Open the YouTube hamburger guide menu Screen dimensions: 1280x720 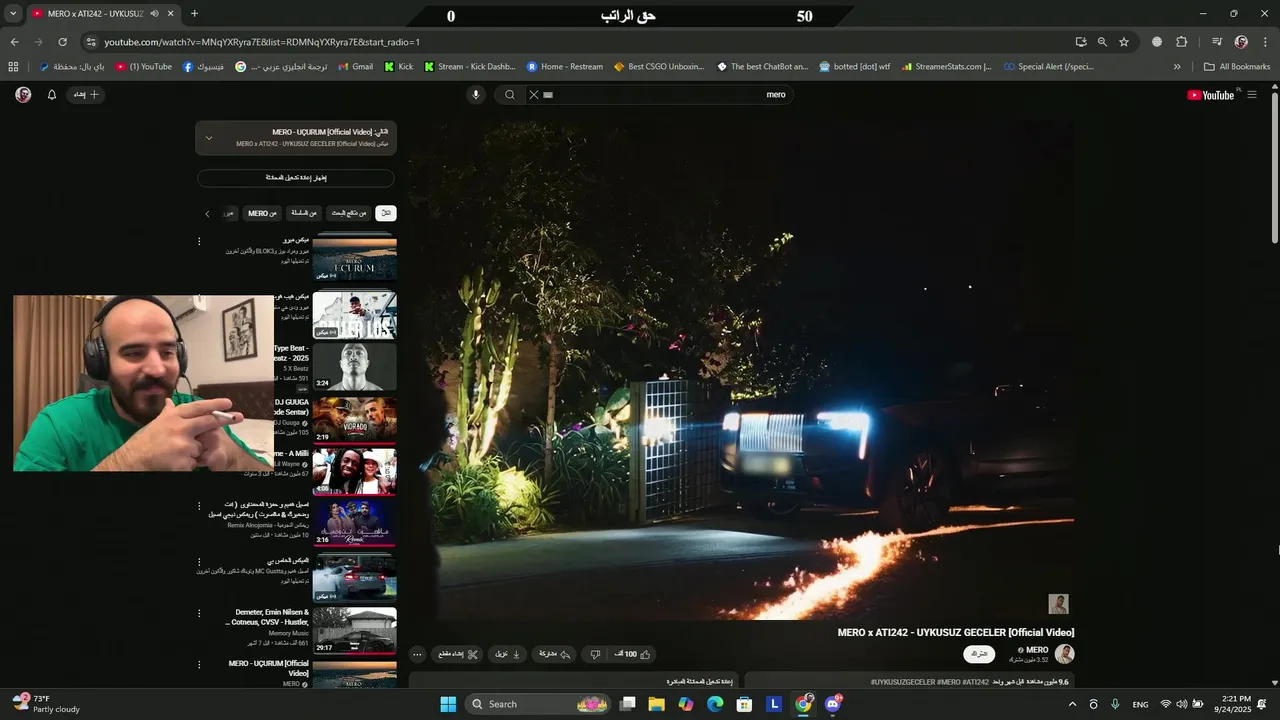pyautogui.click(x=1252, y=95)
